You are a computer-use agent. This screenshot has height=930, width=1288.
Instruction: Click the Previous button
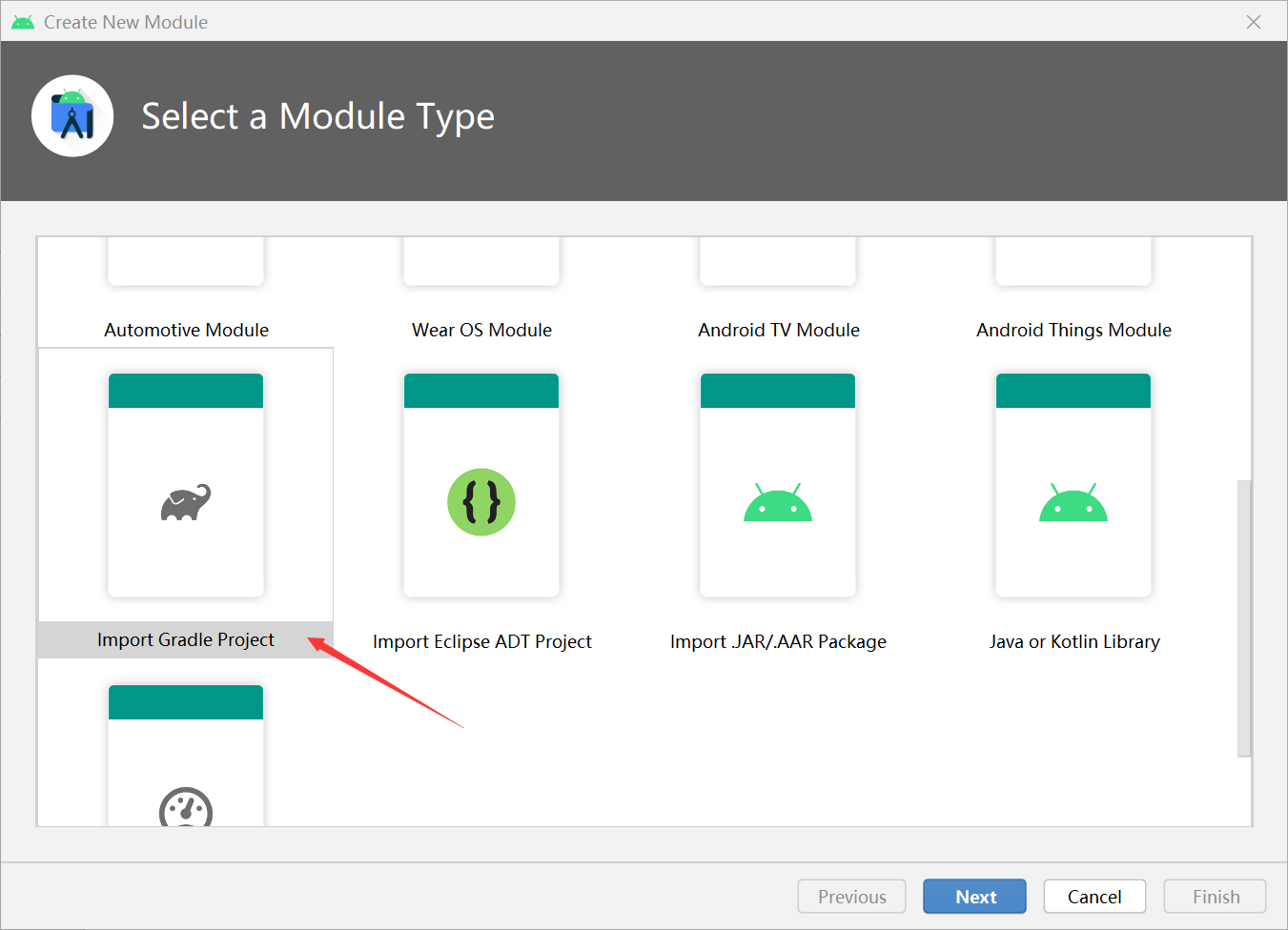point(851,896)
